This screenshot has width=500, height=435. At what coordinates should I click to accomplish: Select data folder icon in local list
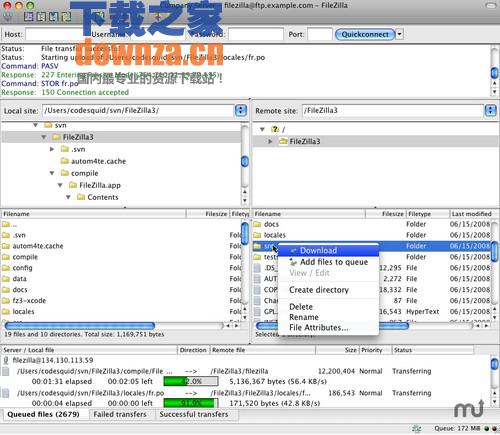point(6,279)
